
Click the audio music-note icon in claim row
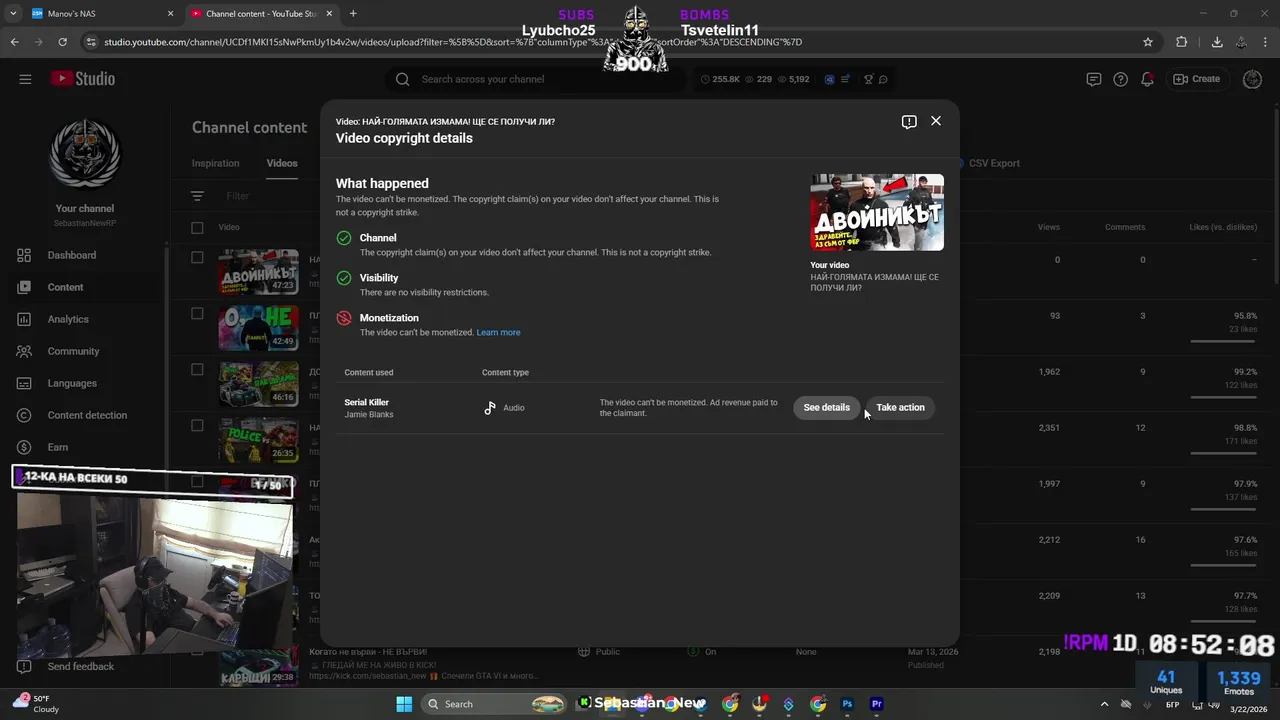pos(490,408)
